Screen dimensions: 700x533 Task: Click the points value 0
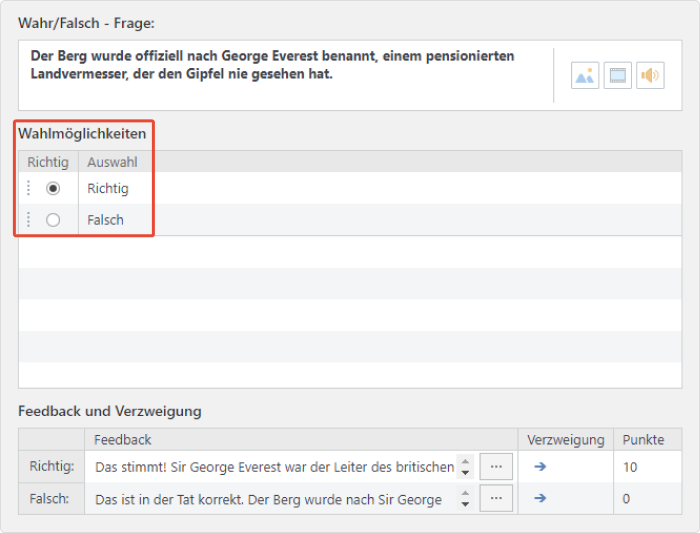coord(626,499)
